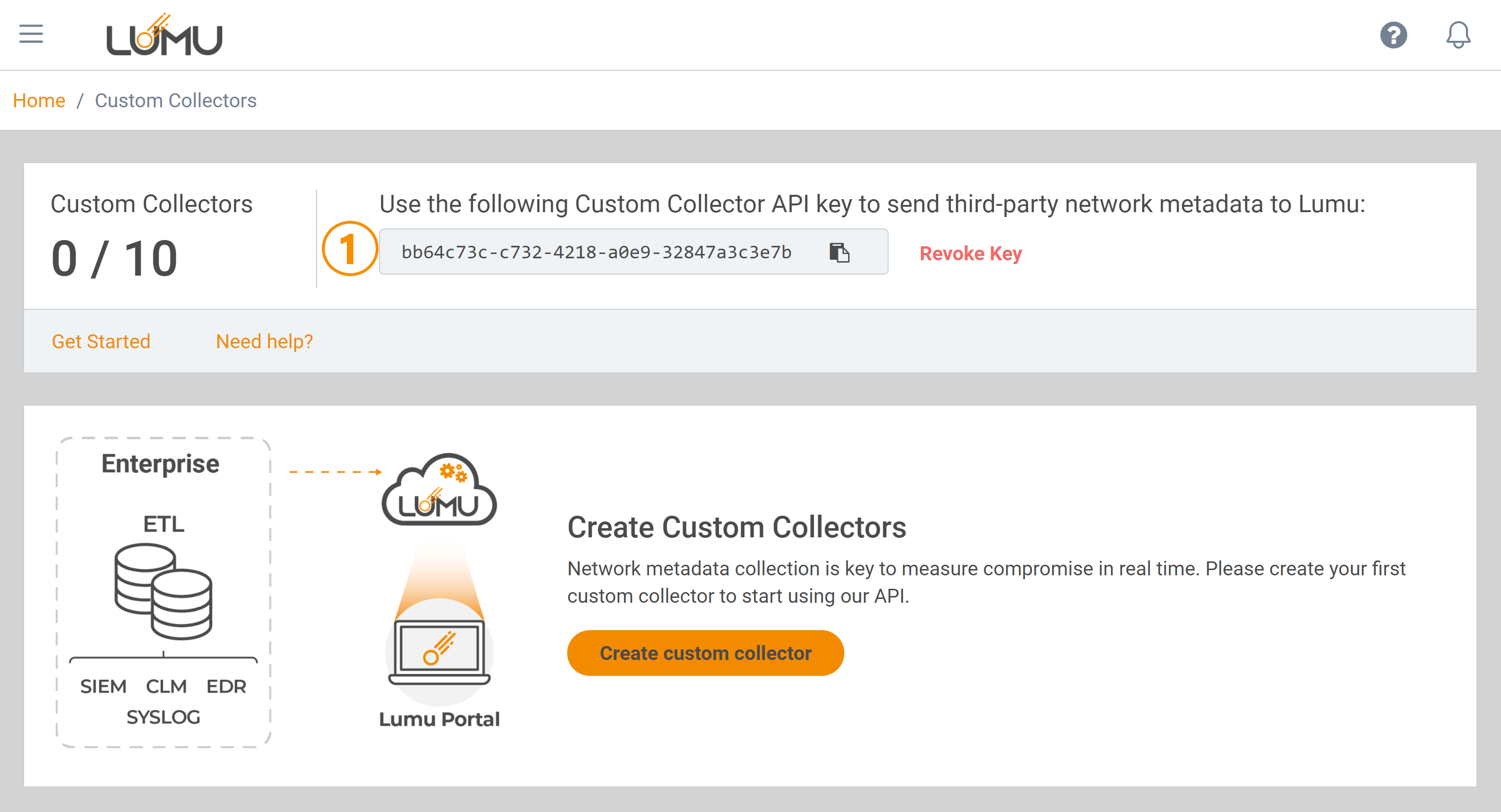Open the Get Started tab
This screenshot has height=812, width=1501.
[x=101, y=341]
